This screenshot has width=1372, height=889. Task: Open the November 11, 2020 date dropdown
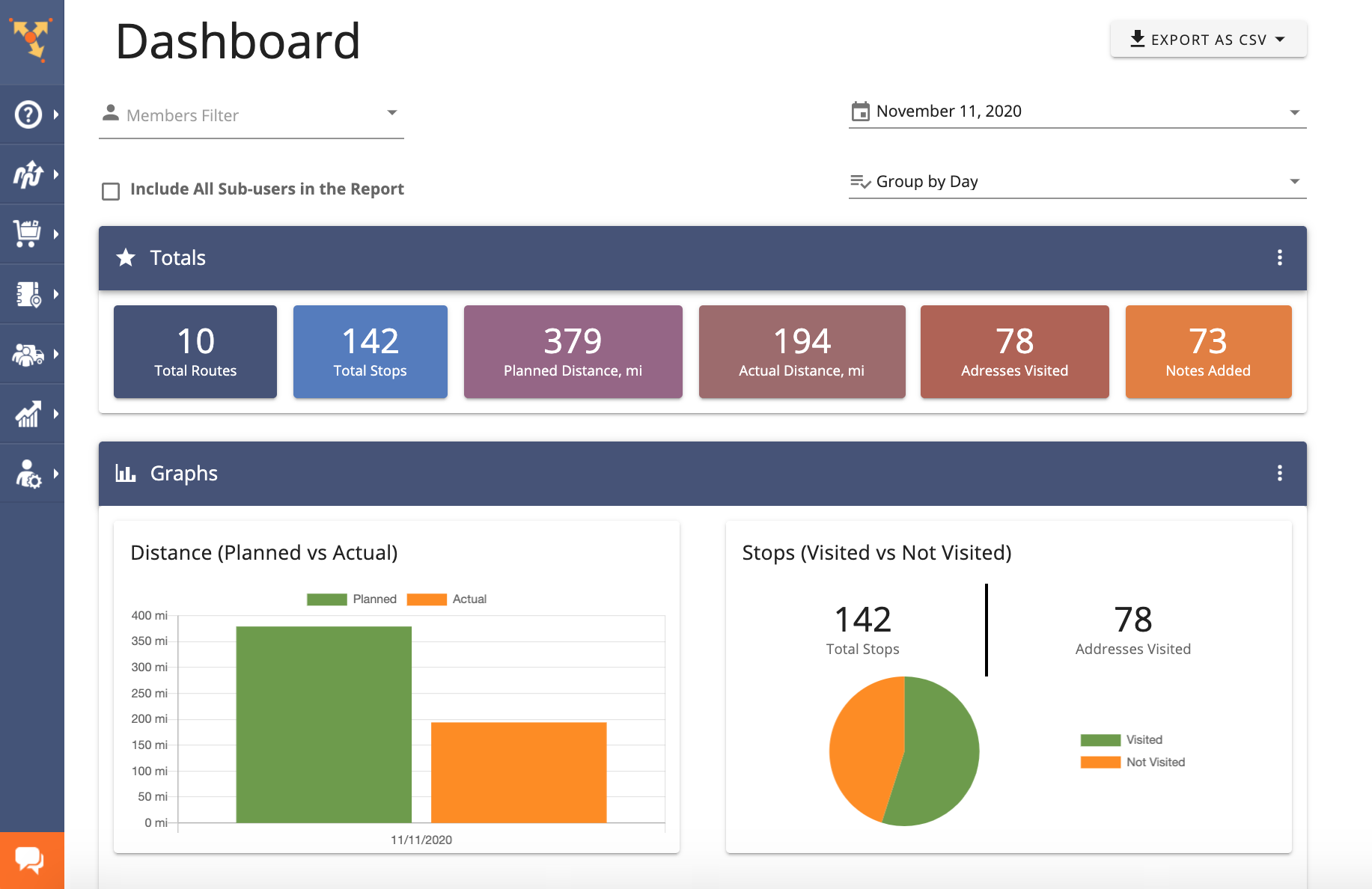point(1077,111)
